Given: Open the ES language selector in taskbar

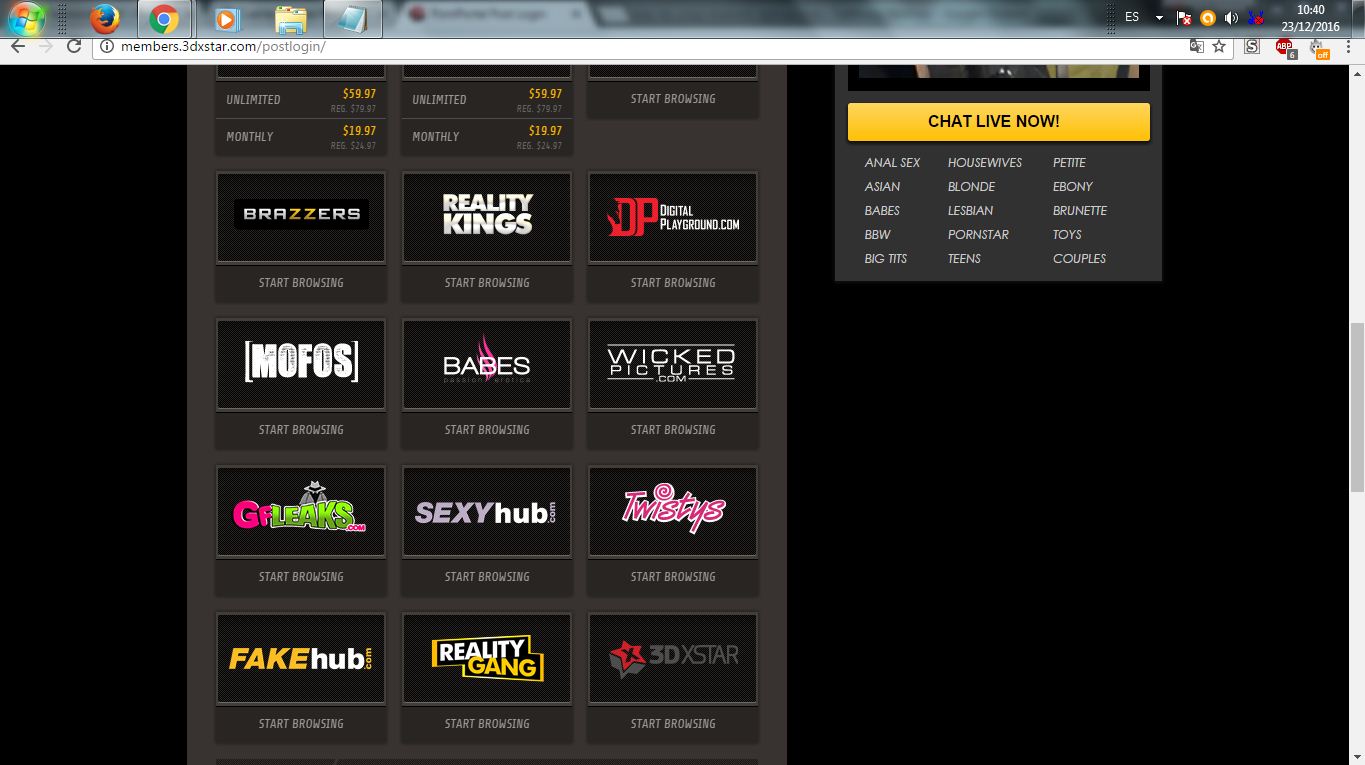Looking at the screenshot, I should tap(1132, 17).
